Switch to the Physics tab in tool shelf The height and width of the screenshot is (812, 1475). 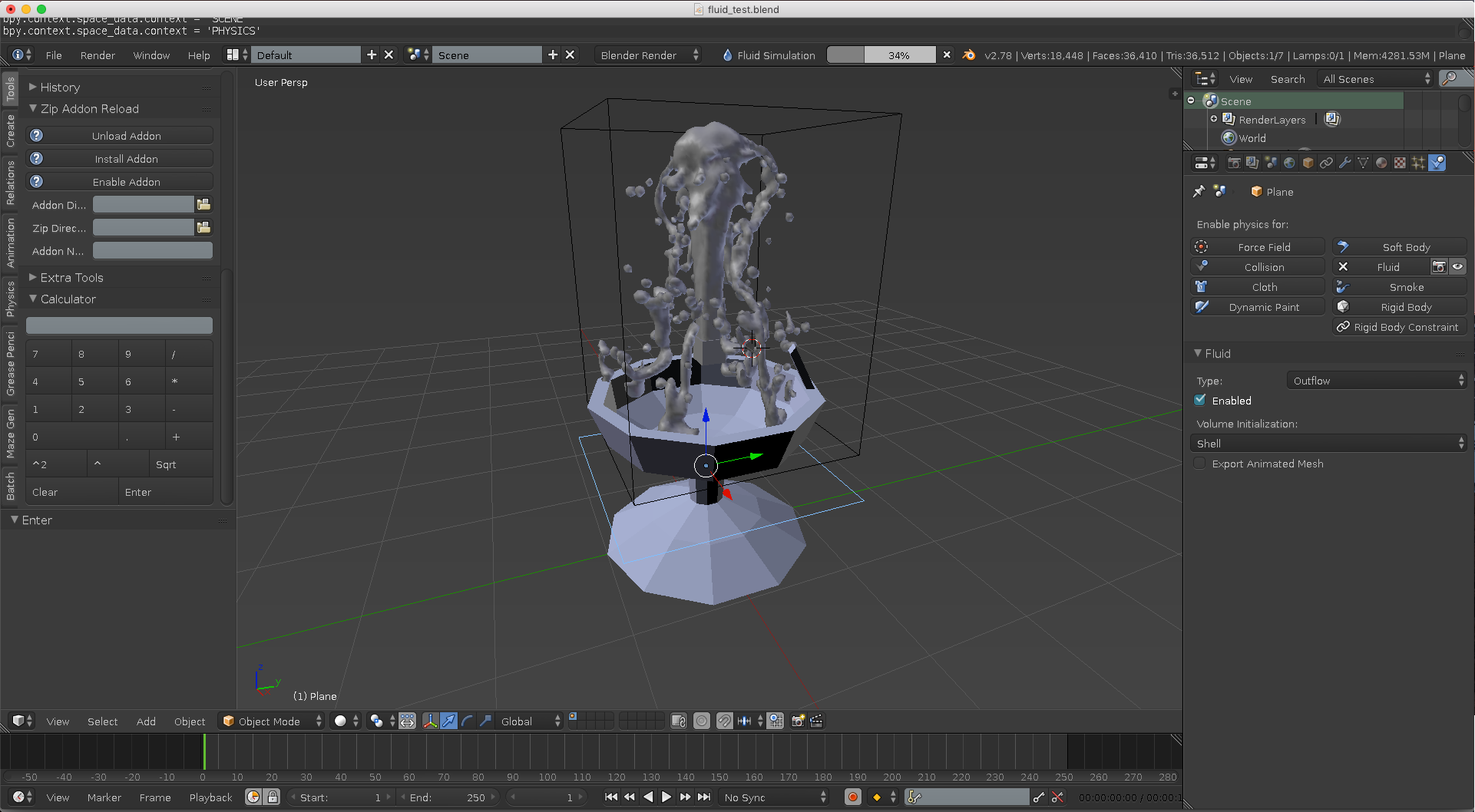coord(10,299)
